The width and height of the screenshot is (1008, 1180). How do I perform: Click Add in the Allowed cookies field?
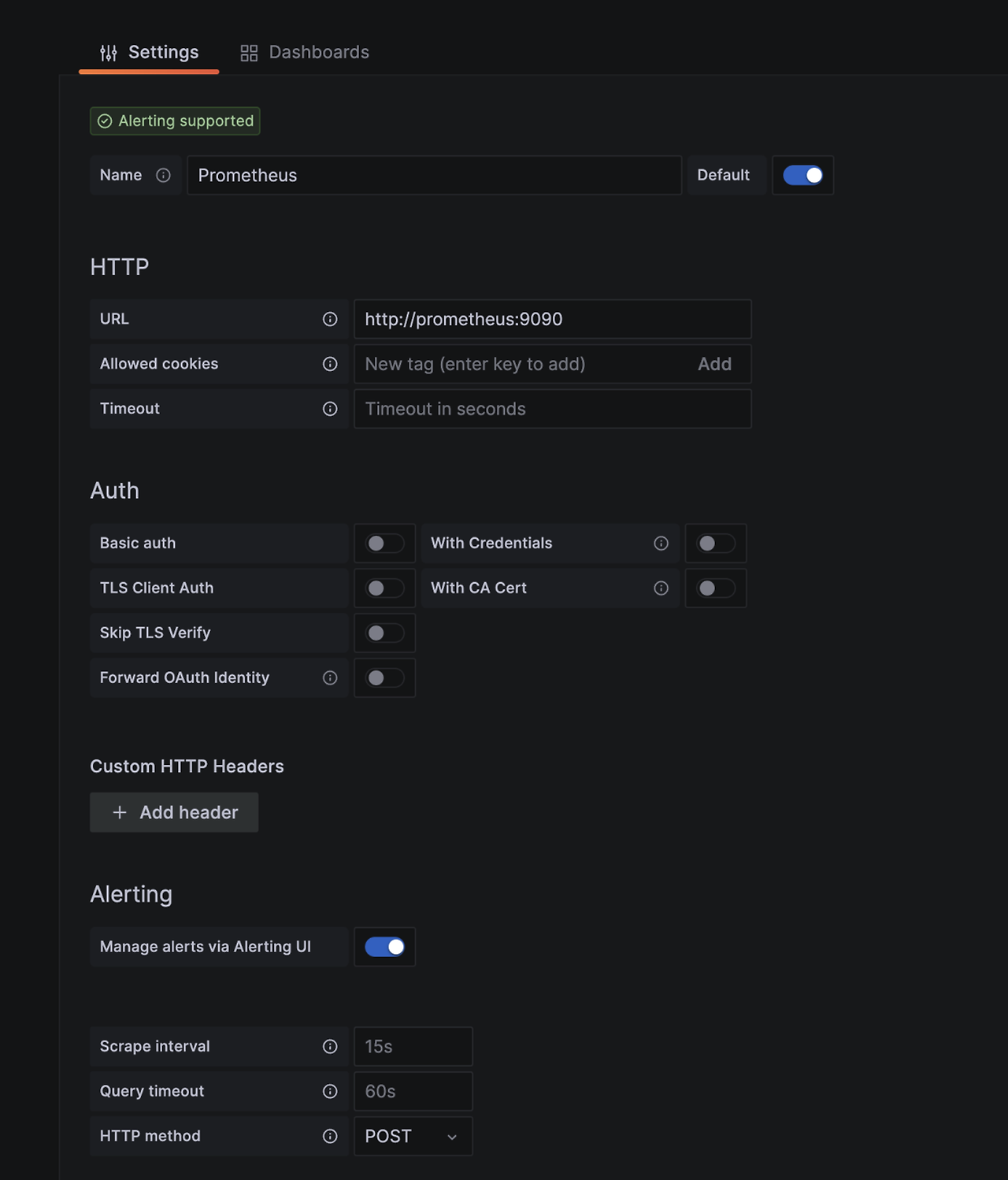tap(715, 364)
